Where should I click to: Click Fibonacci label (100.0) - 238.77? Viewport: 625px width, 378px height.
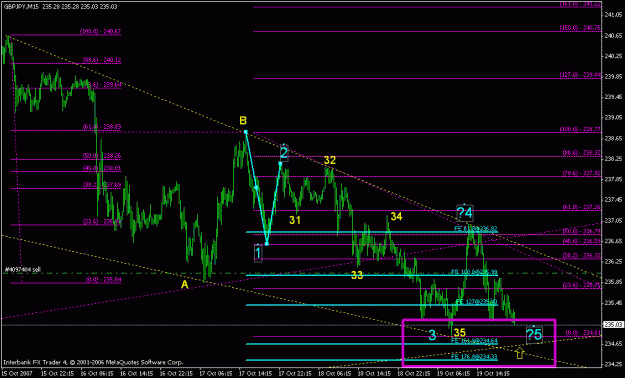tap(580, 129)
